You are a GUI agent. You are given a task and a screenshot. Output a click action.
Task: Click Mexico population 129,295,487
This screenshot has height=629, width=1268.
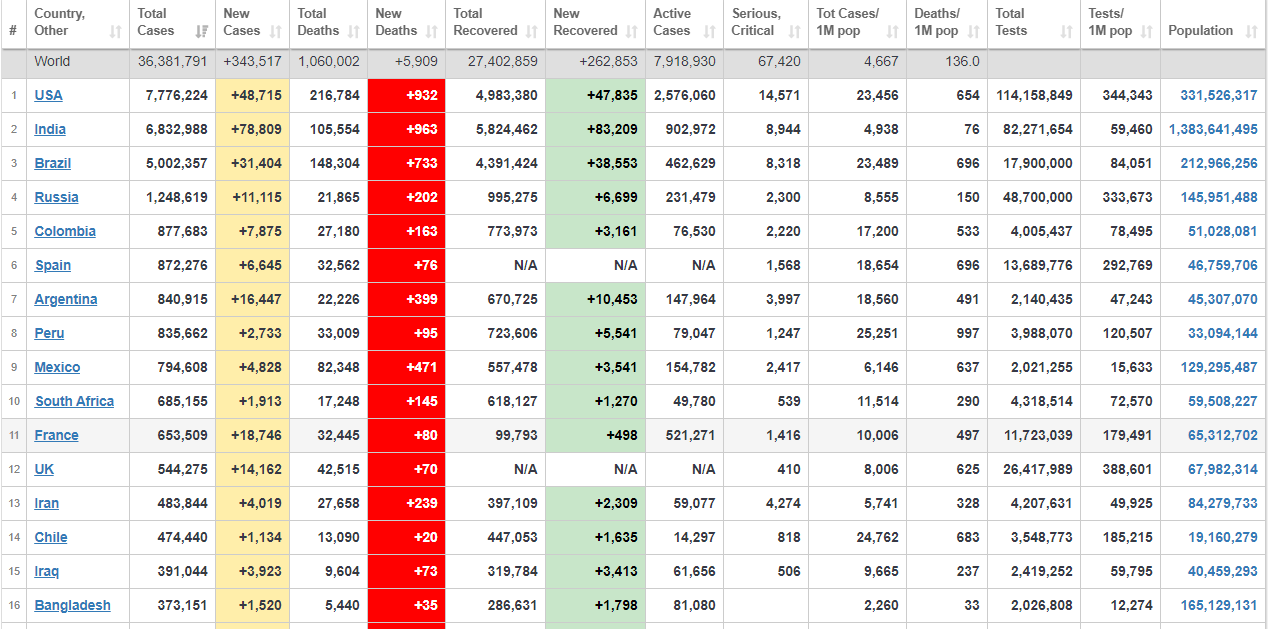click(x=1219, y=367)
